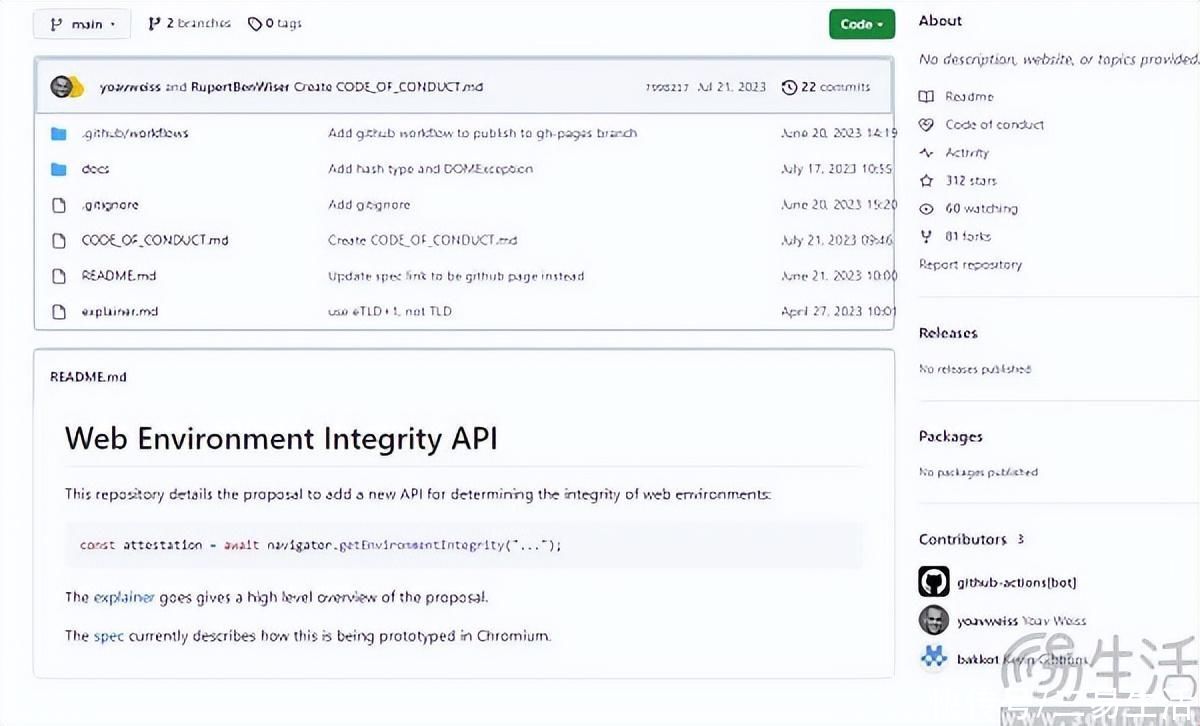Click the branches icon beside 2 branches
1200x726 pixels.
point(154,24)
